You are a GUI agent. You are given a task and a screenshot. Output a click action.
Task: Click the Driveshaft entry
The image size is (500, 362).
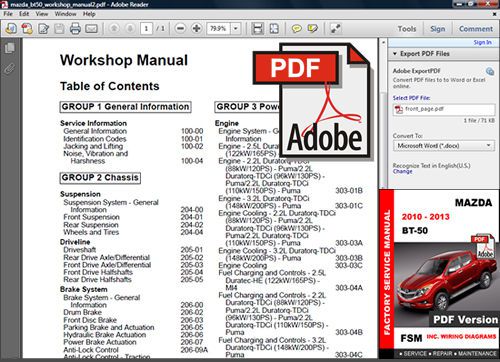(x=80, y=250)
